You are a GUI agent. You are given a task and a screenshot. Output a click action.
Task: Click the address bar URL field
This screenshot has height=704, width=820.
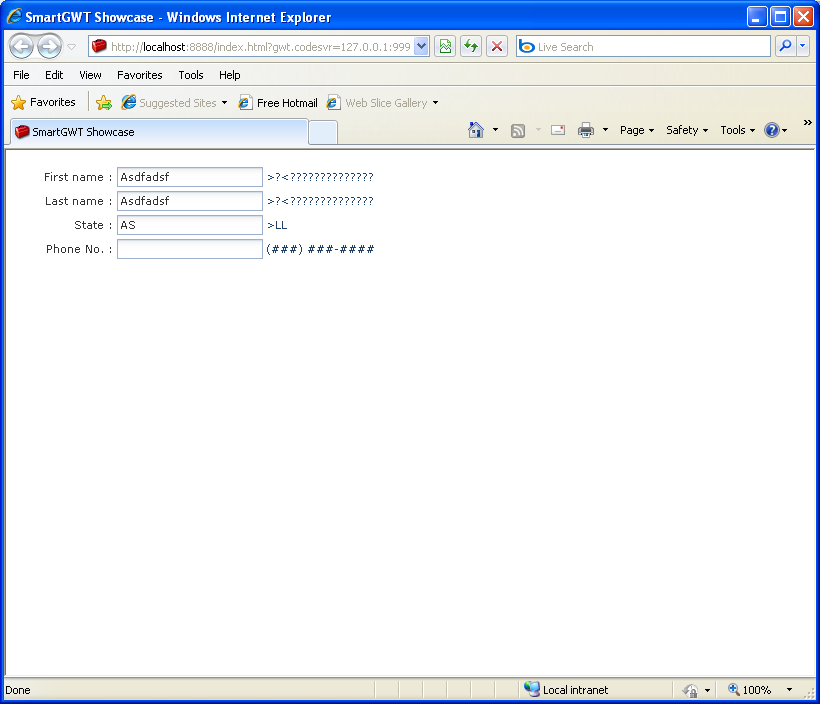click(259, 47)
